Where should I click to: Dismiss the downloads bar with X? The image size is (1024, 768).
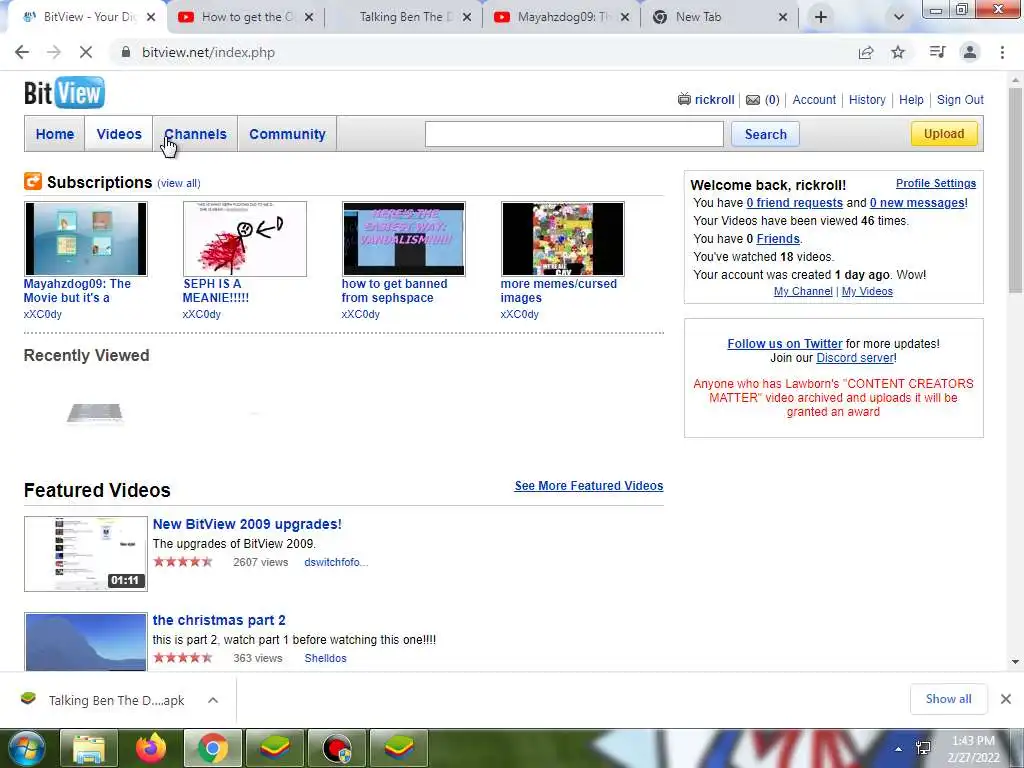click(x=1006, y=699)
